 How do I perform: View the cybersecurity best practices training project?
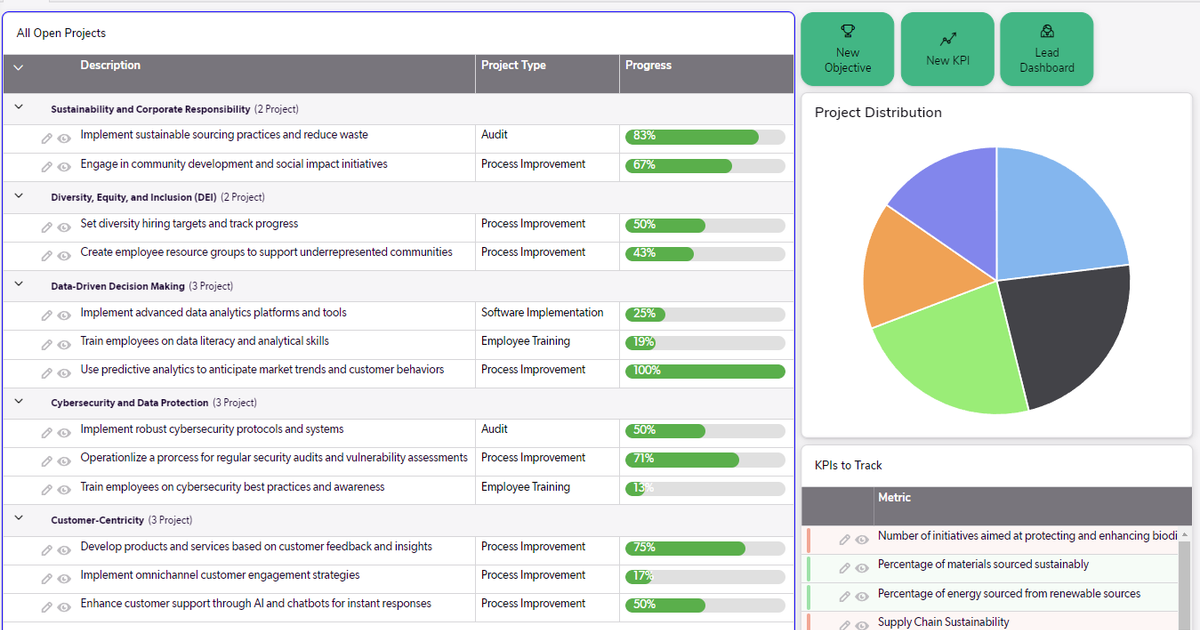click(64, 491)
